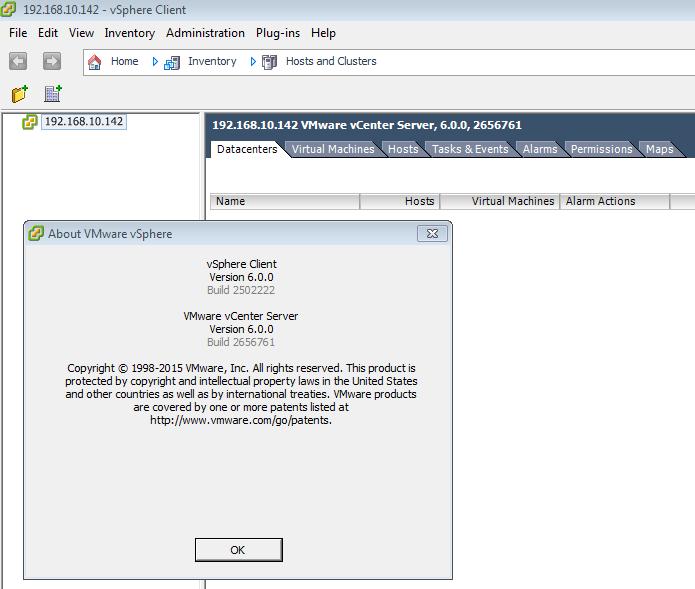Click the Hosts and Clusters breadcrumb text
Screen dimensions: 695x589
pyautogui.click(x=331, y=61)
